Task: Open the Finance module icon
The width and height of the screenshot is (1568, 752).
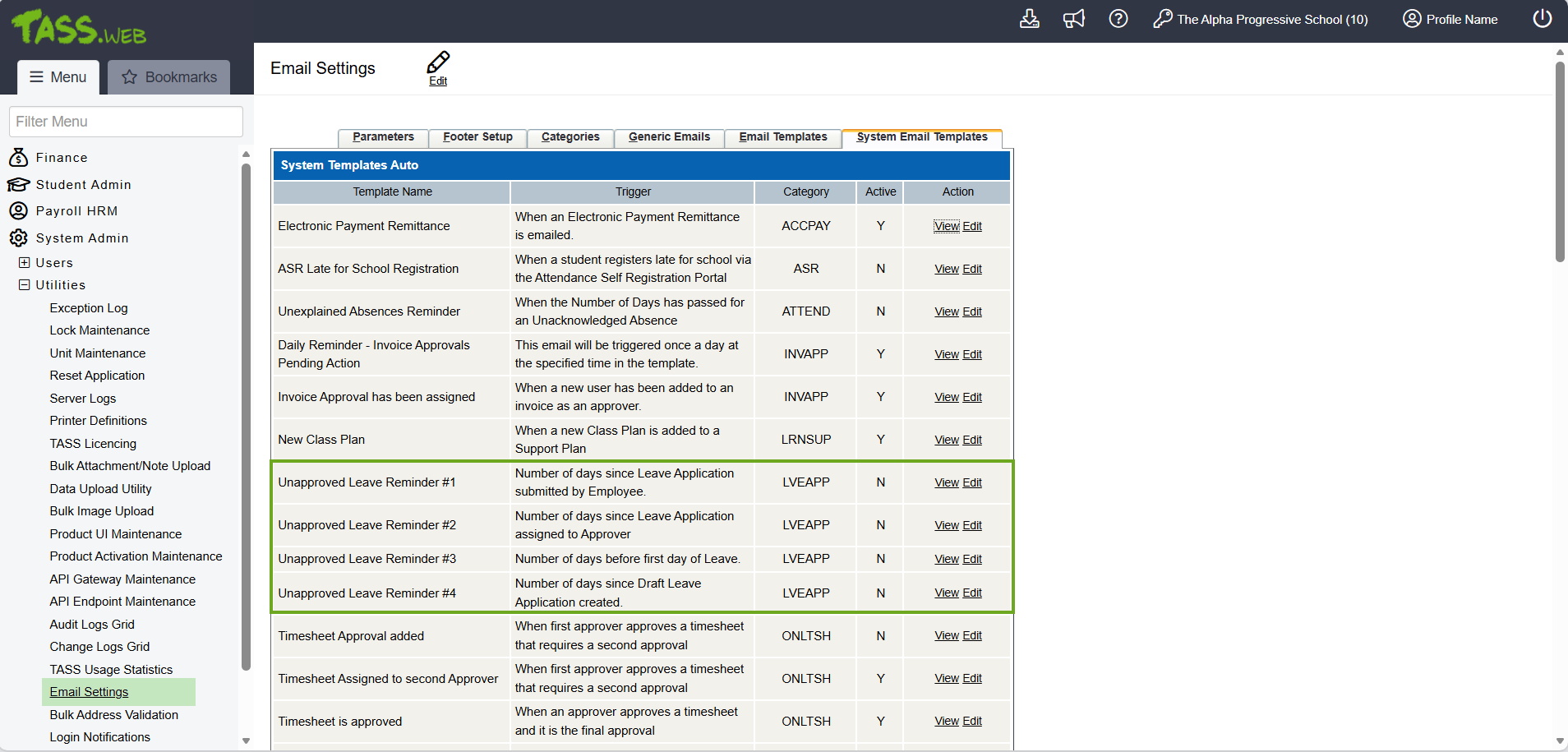Action: pos(18,158)
